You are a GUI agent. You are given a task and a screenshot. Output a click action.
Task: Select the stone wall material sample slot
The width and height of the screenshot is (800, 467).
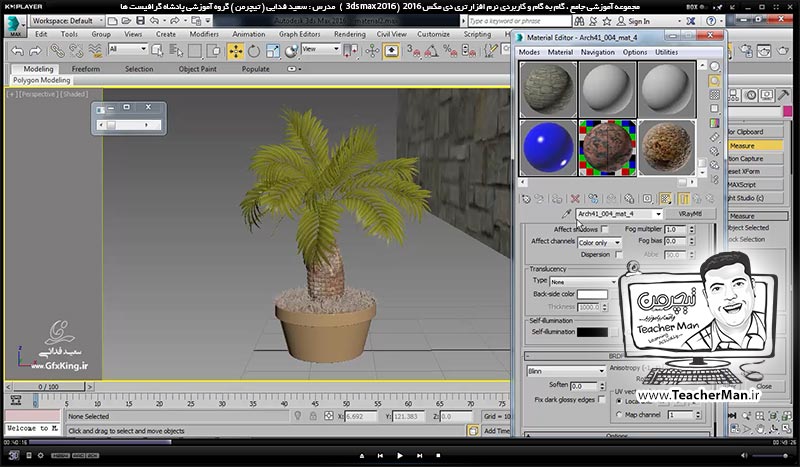548,89
